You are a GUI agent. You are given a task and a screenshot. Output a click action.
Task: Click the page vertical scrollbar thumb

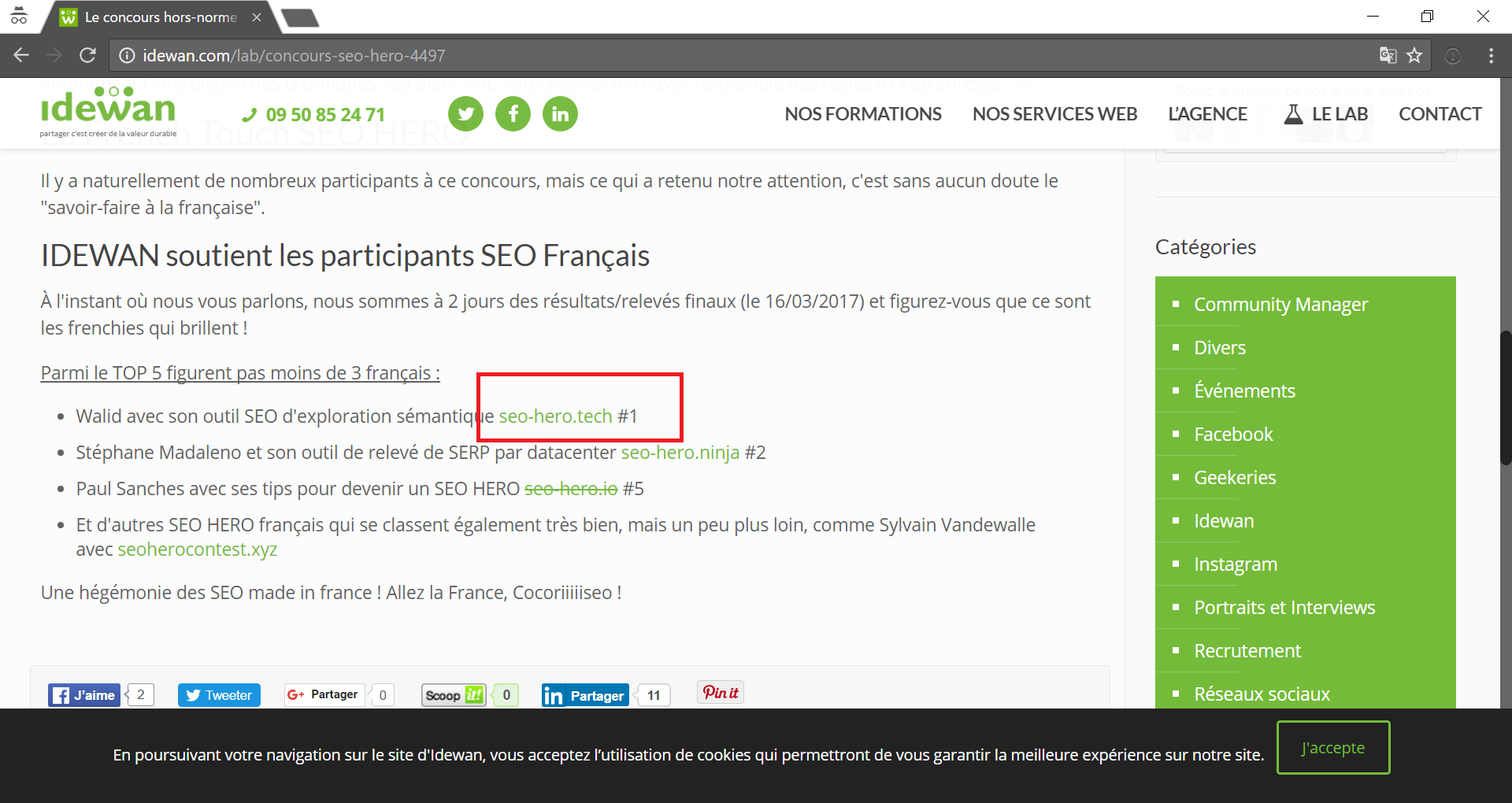click(x=1505, y=398)
